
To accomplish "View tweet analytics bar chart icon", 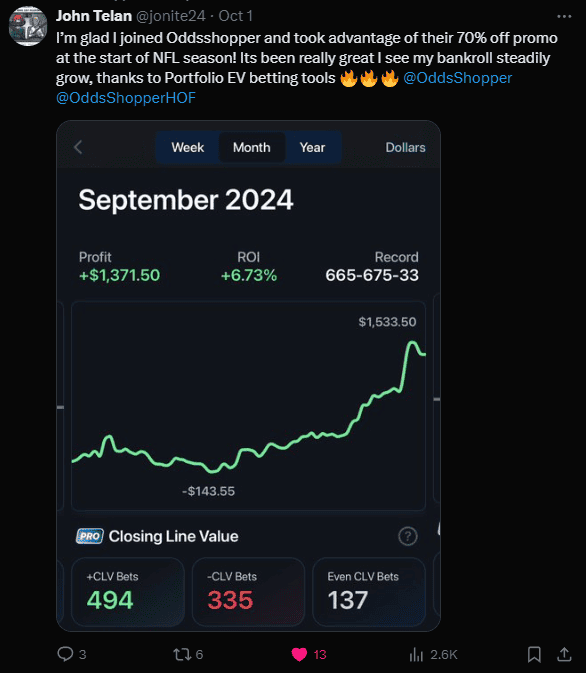I will 416,655.
